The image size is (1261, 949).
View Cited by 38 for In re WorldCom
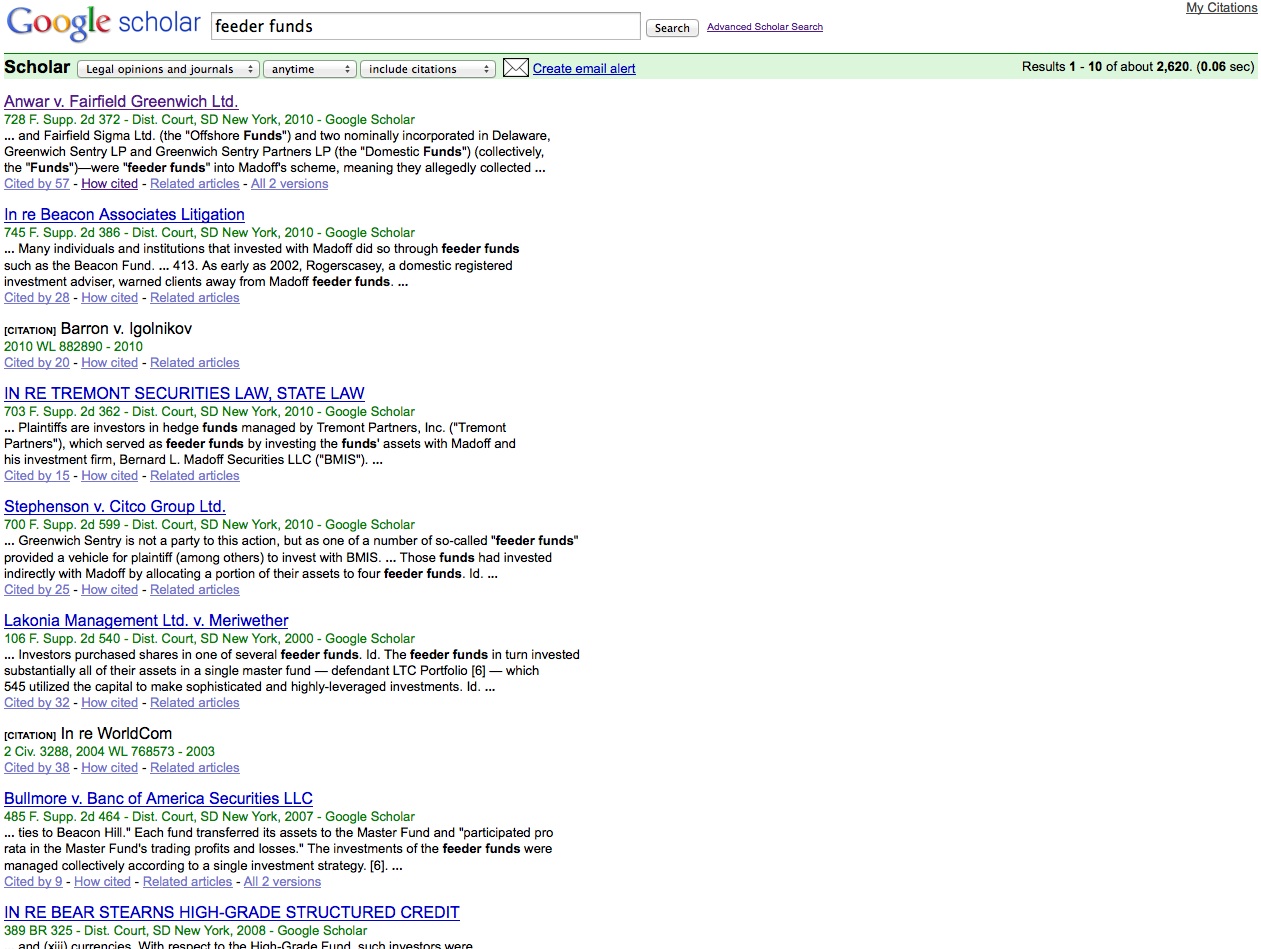click(37, 768)
